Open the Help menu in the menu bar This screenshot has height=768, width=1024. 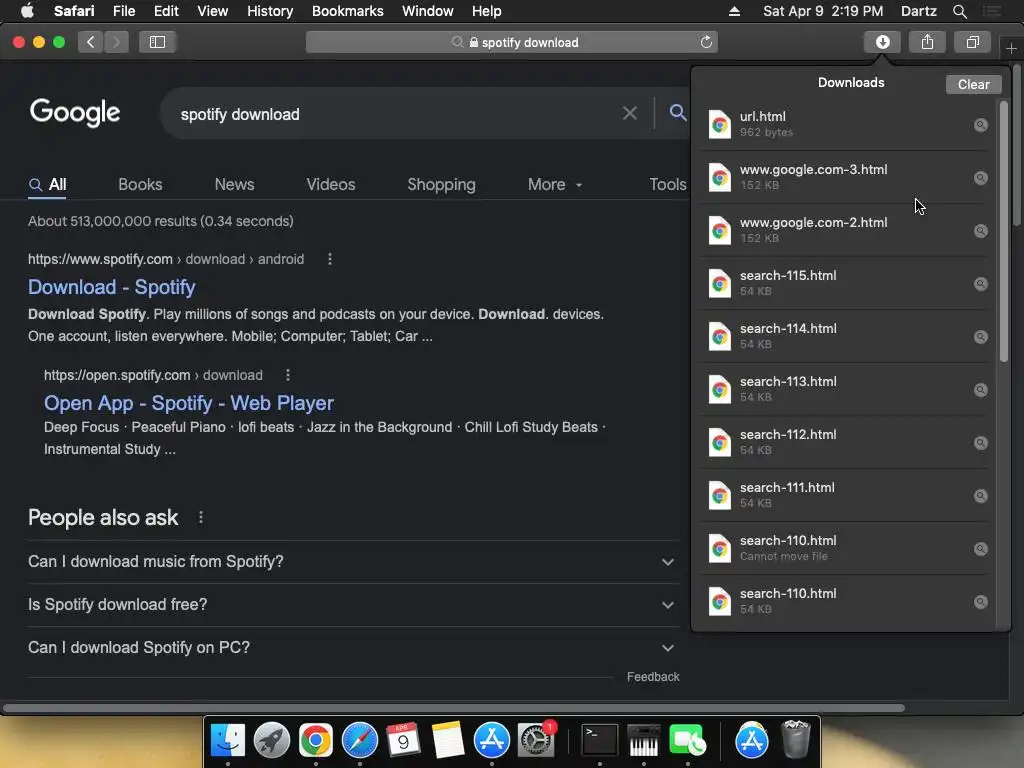pos(487,11)
